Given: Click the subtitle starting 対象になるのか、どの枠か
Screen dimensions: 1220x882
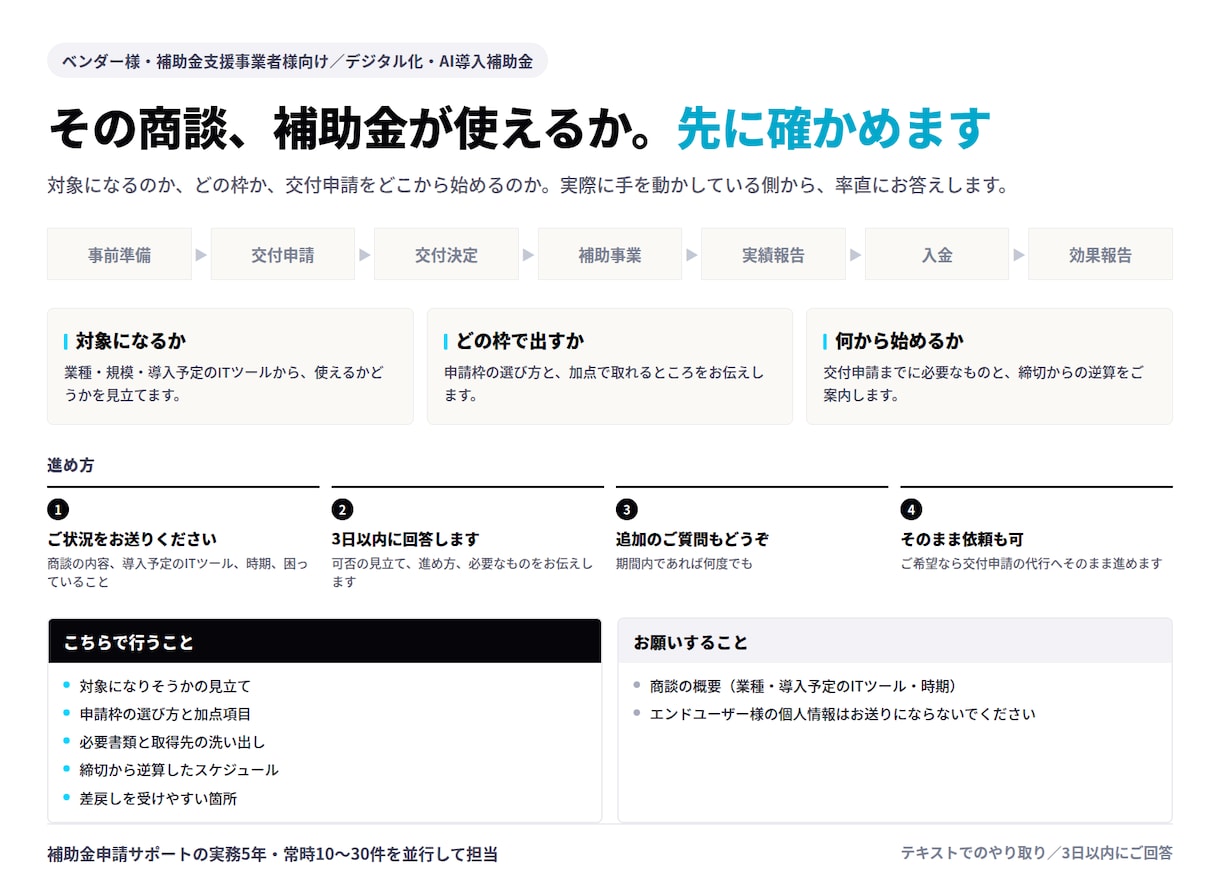Looking at the screenshot, I should click(x=527, y=186).
